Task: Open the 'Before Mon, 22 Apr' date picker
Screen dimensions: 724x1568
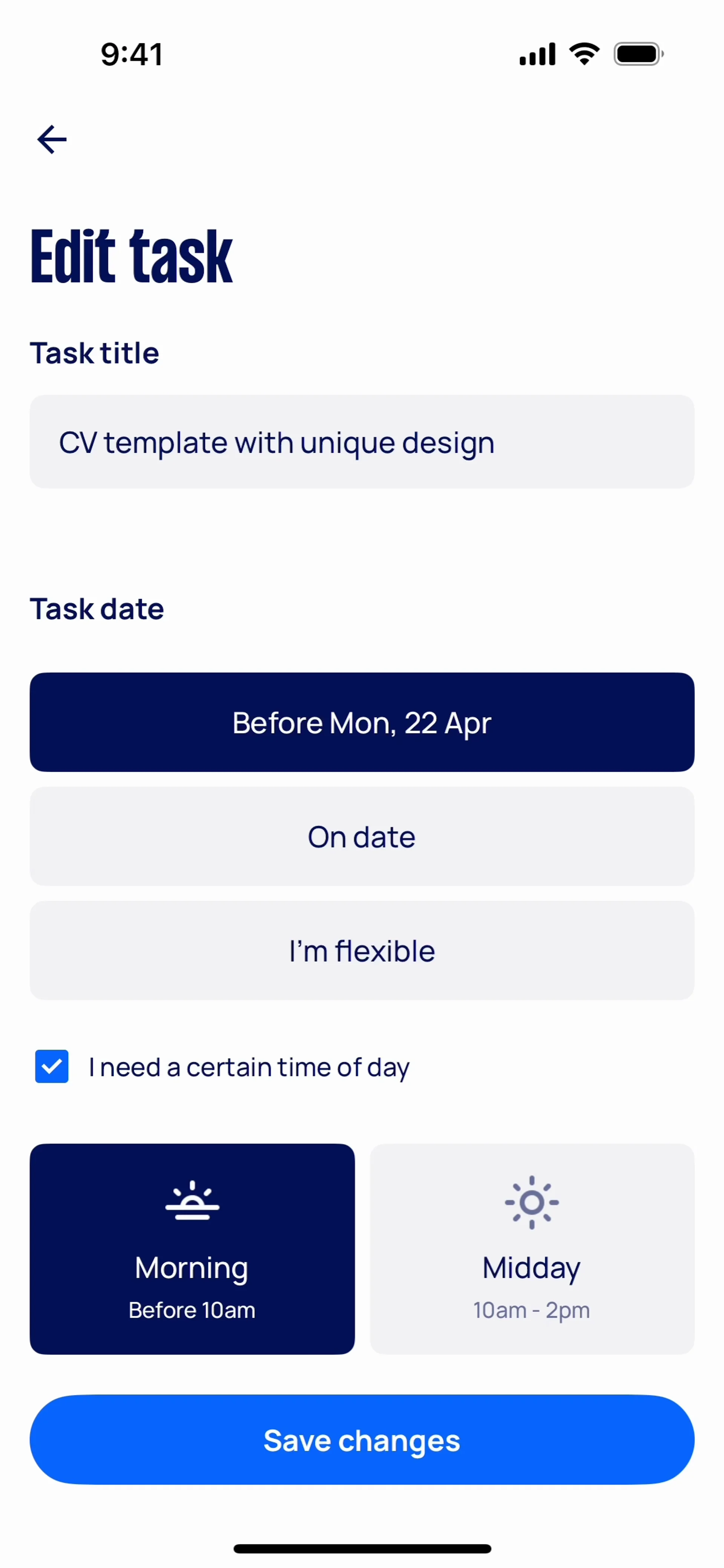Action: pyautogui.click(x=362, y=722)
